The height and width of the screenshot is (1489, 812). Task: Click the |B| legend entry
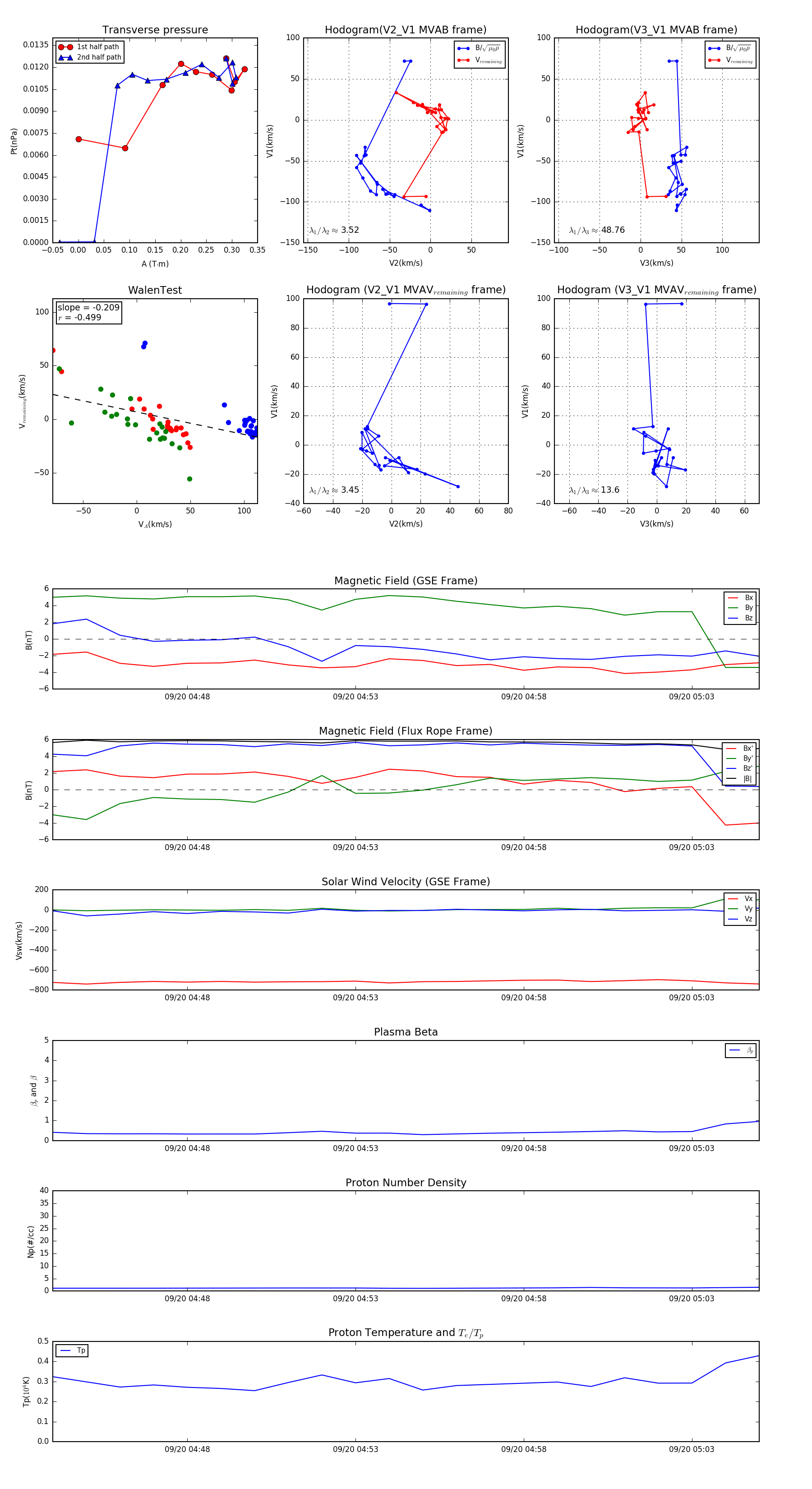pyautogui.click(x=739, y=779)
